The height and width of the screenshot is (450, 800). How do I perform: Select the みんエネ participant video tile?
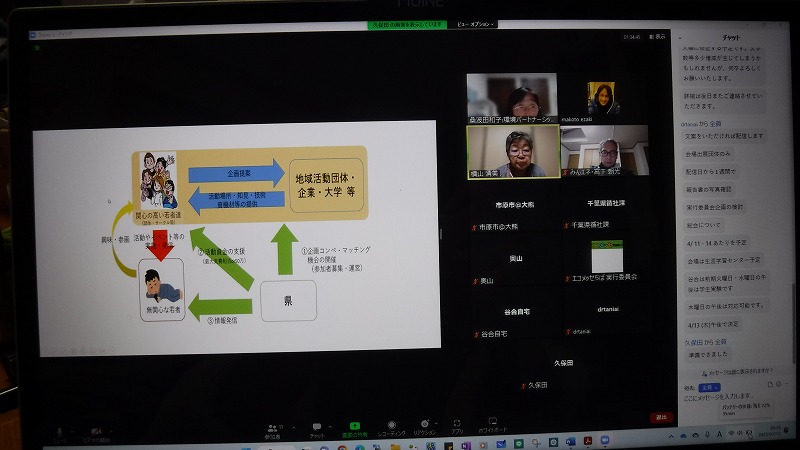point(605,151)
